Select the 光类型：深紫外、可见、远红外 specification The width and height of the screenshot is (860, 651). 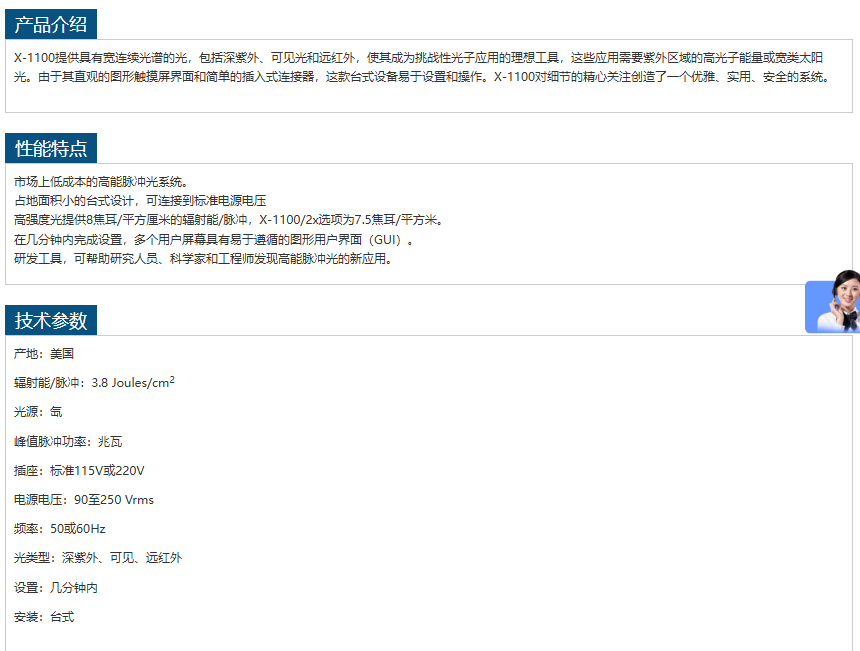pos(98,558)
